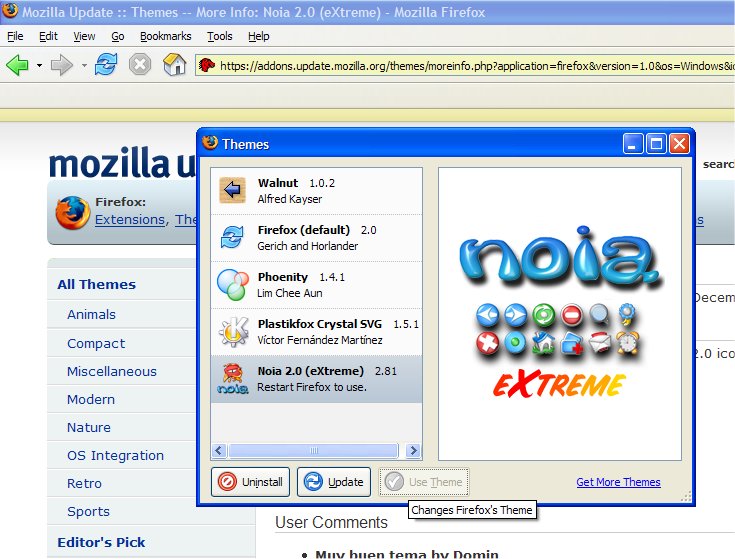Image resolution: width=735 pixels, height=559 pixels.
Task: Click the theme list's scroll left arrow
Action: point(219,451)
